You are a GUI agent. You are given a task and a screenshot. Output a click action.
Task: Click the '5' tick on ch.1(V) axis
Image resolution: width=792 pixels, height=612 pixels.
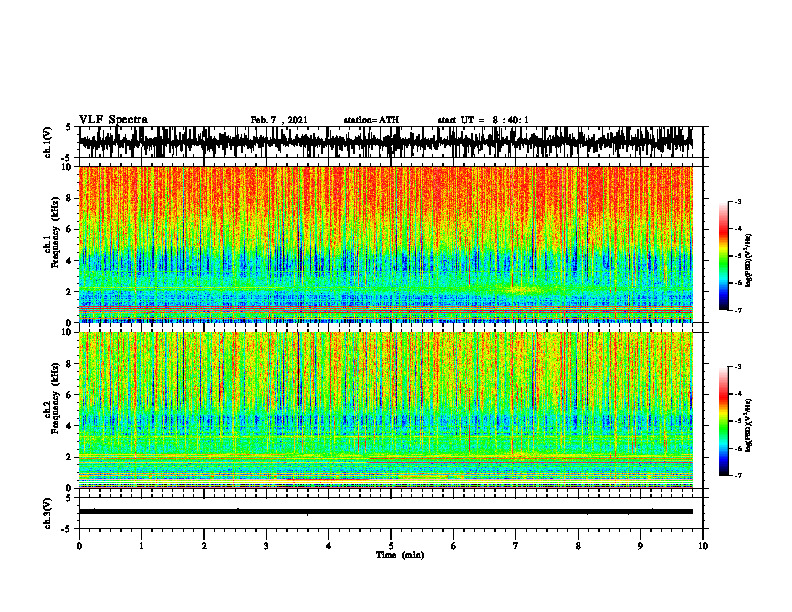(69, 127)
